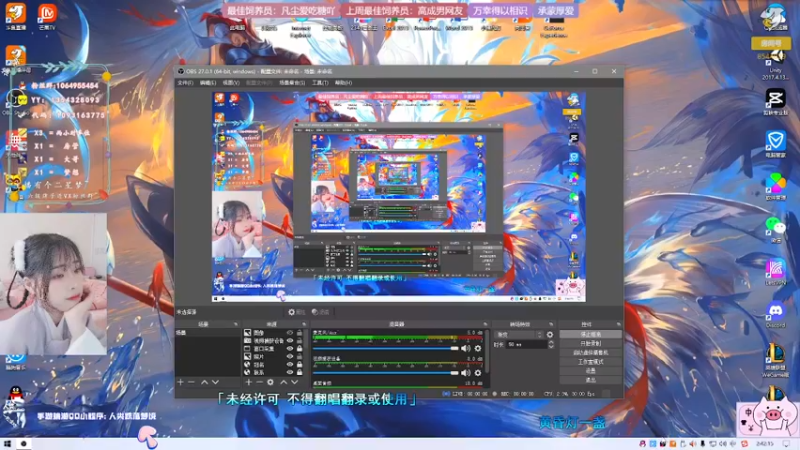The image size is (800, 450).
Task: Open the 渐变 transition dropdown
Action: (x=519, y=335)
